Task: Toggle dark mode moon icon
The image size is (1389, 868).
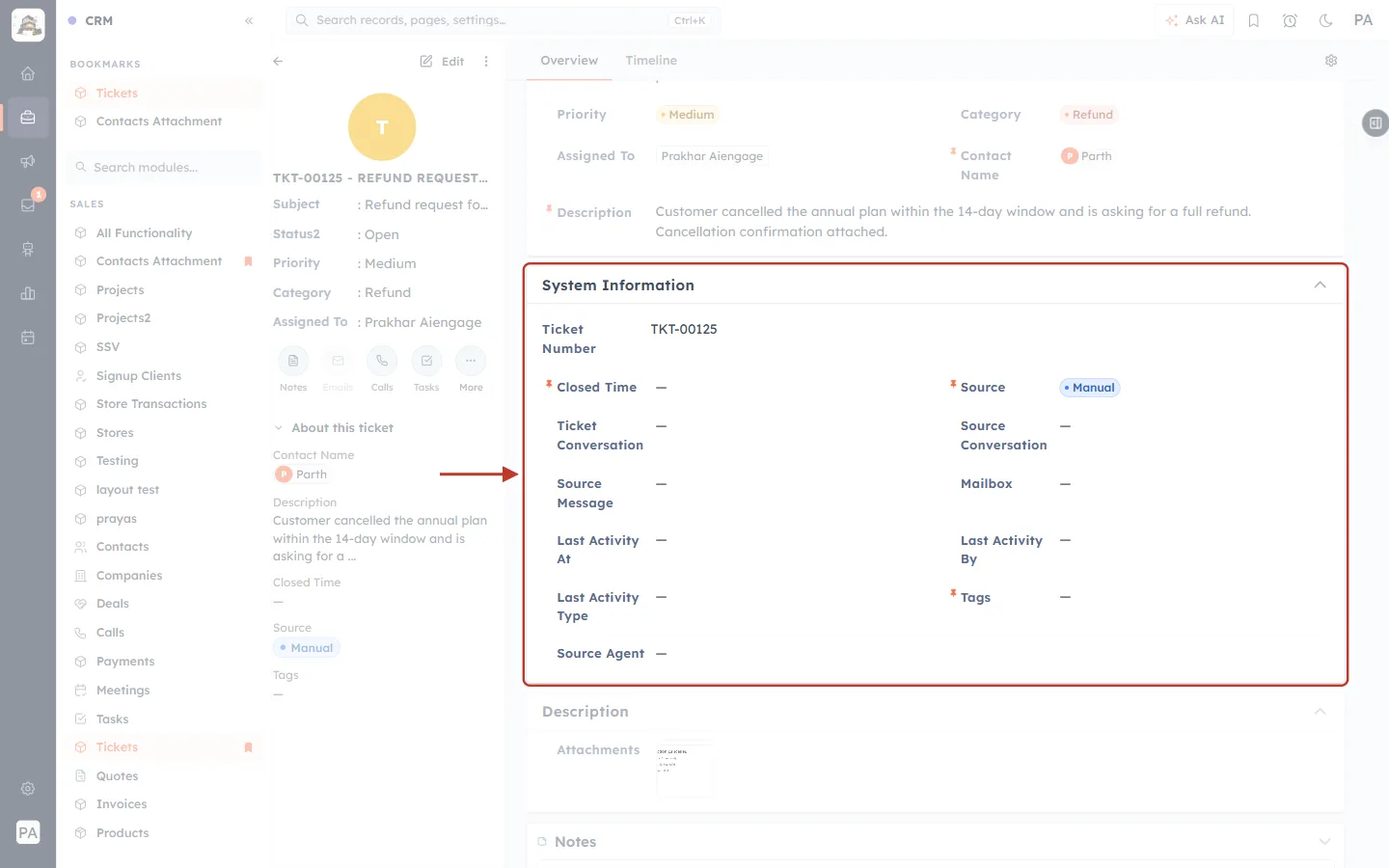Action: [x=1325, y=20]
